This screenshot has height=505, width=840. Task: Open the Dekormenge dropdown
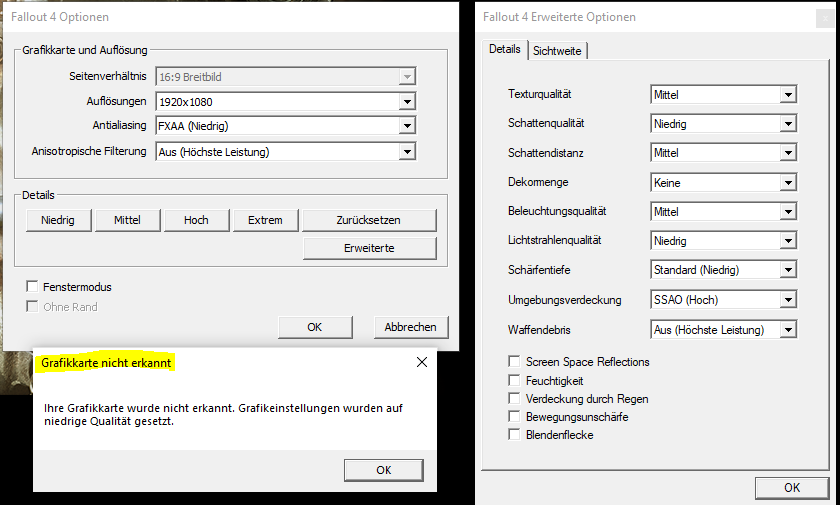(x=723, y=183)
